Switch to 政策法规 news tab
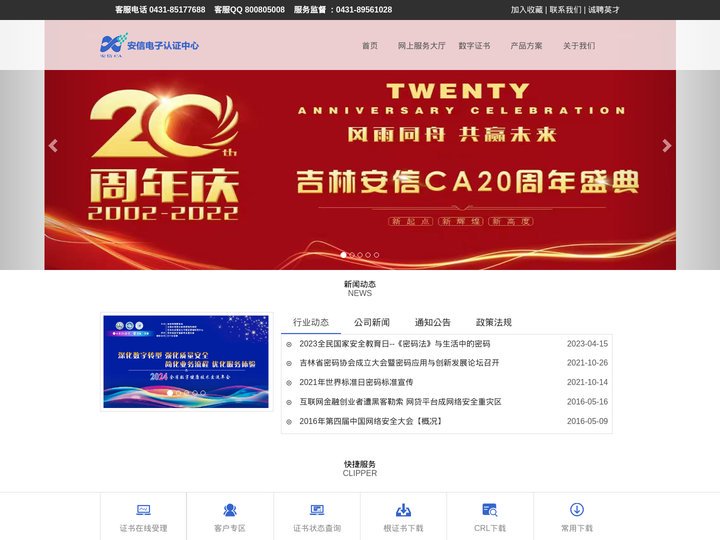Image resolution: width=720 pixels, height=540 pixels. click(x=494, y=322)
